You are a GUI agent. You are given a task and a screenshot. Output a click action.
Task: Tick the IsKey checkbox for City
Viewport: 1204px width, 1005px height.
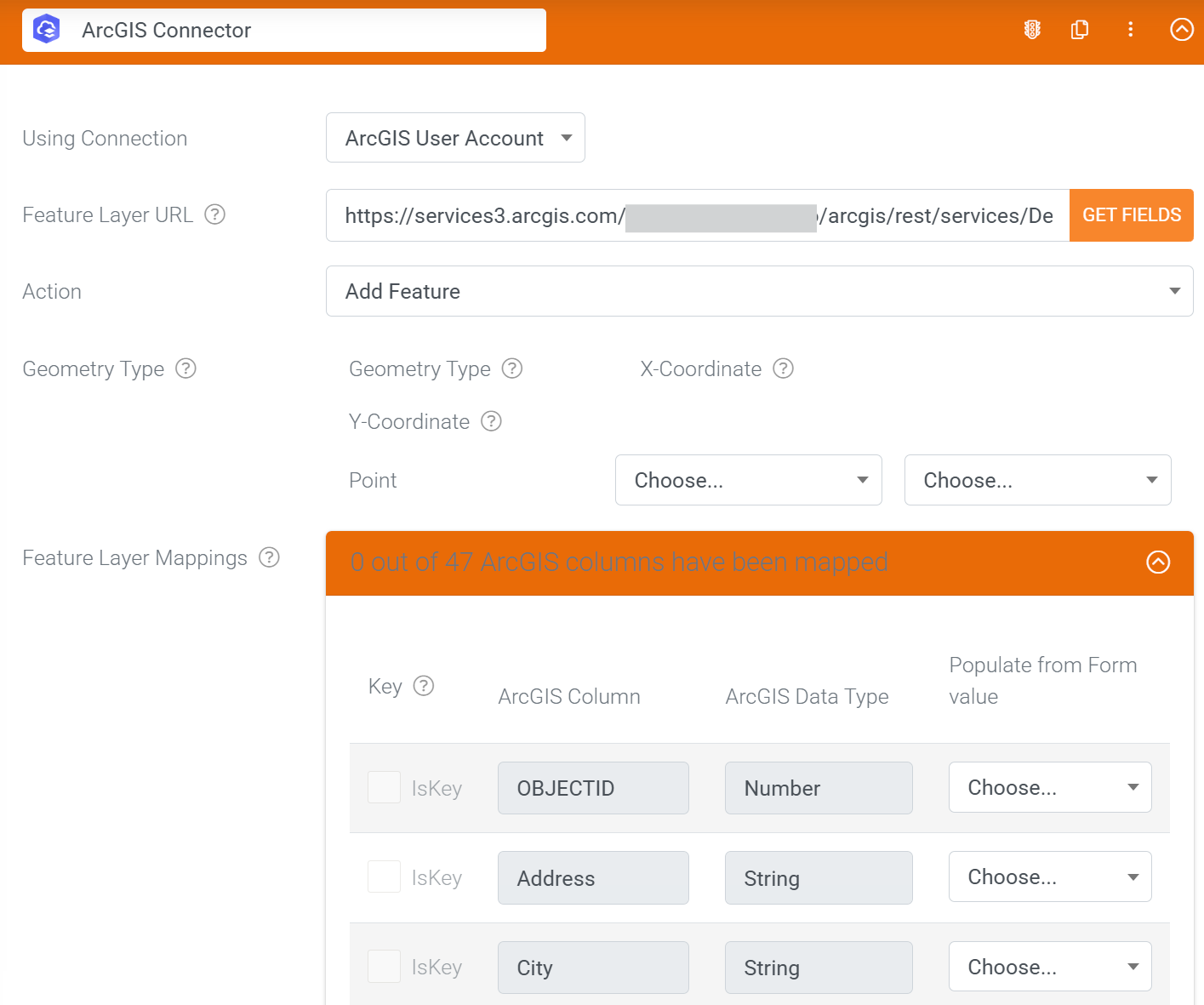[384, 967]
